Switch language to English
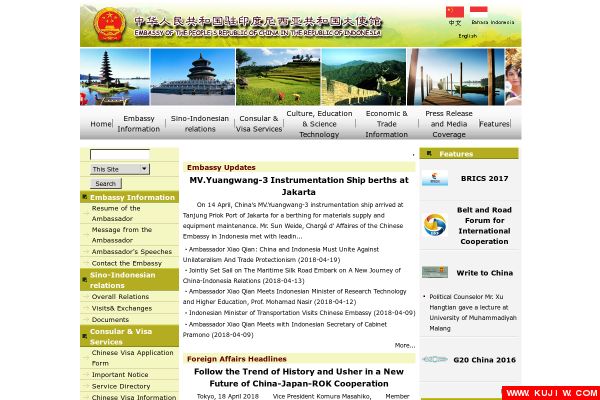This screenshot has height=400, width=600. click(x=468, y=36)
